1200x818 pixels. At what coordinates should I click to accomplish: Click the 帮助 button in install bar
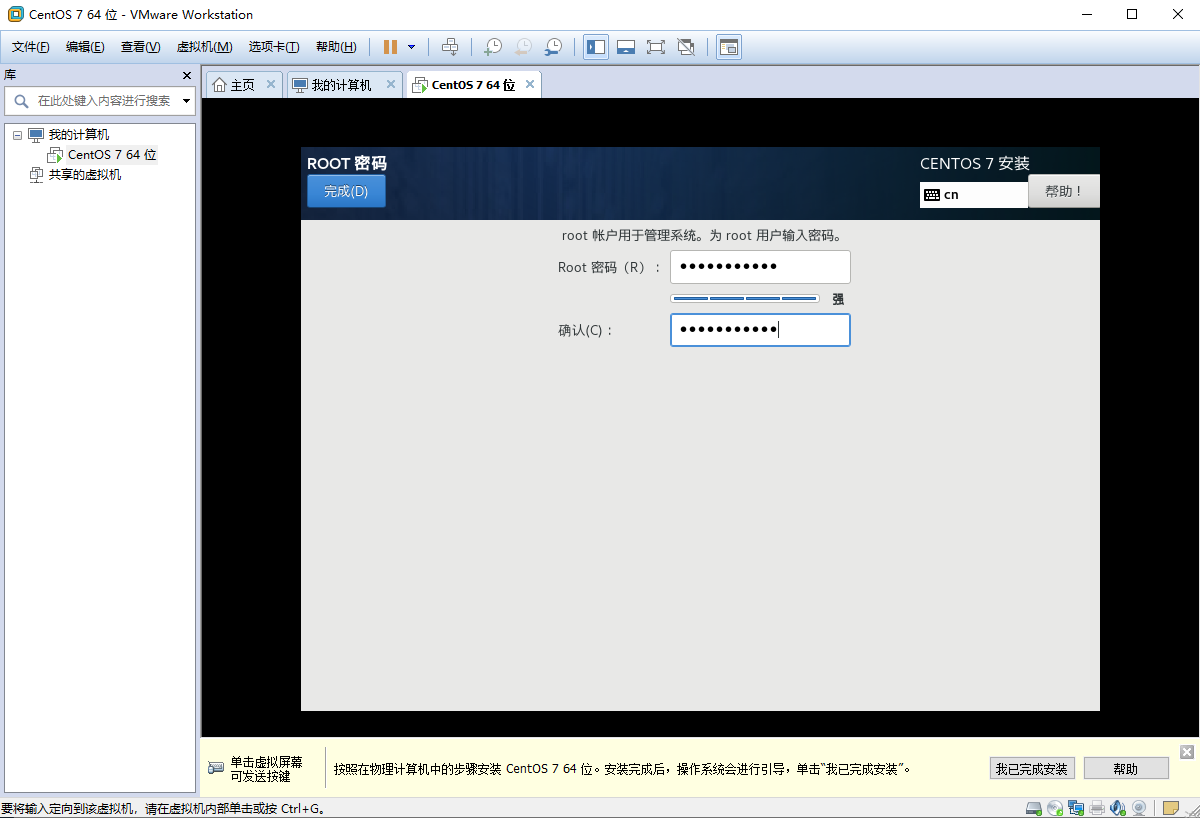pyautogui.click(x=1126, y=769)
